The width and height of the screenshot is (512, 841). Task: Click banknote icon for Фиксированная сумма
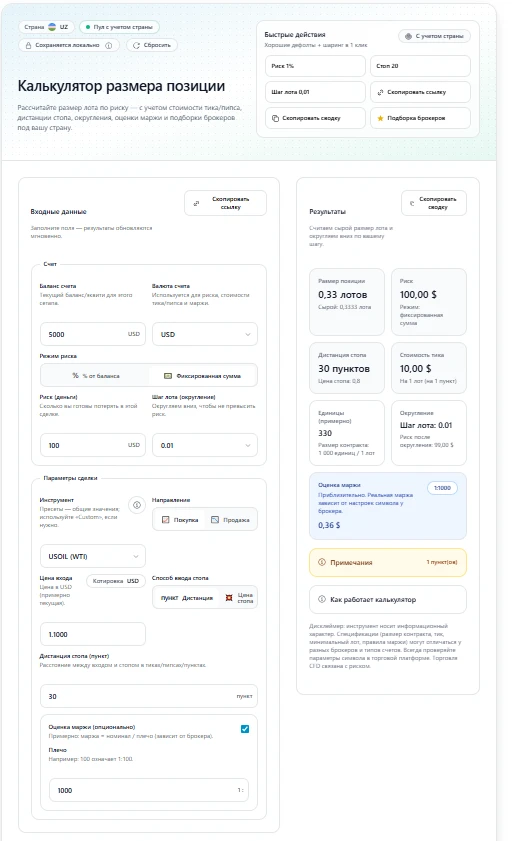click(168, 376)
